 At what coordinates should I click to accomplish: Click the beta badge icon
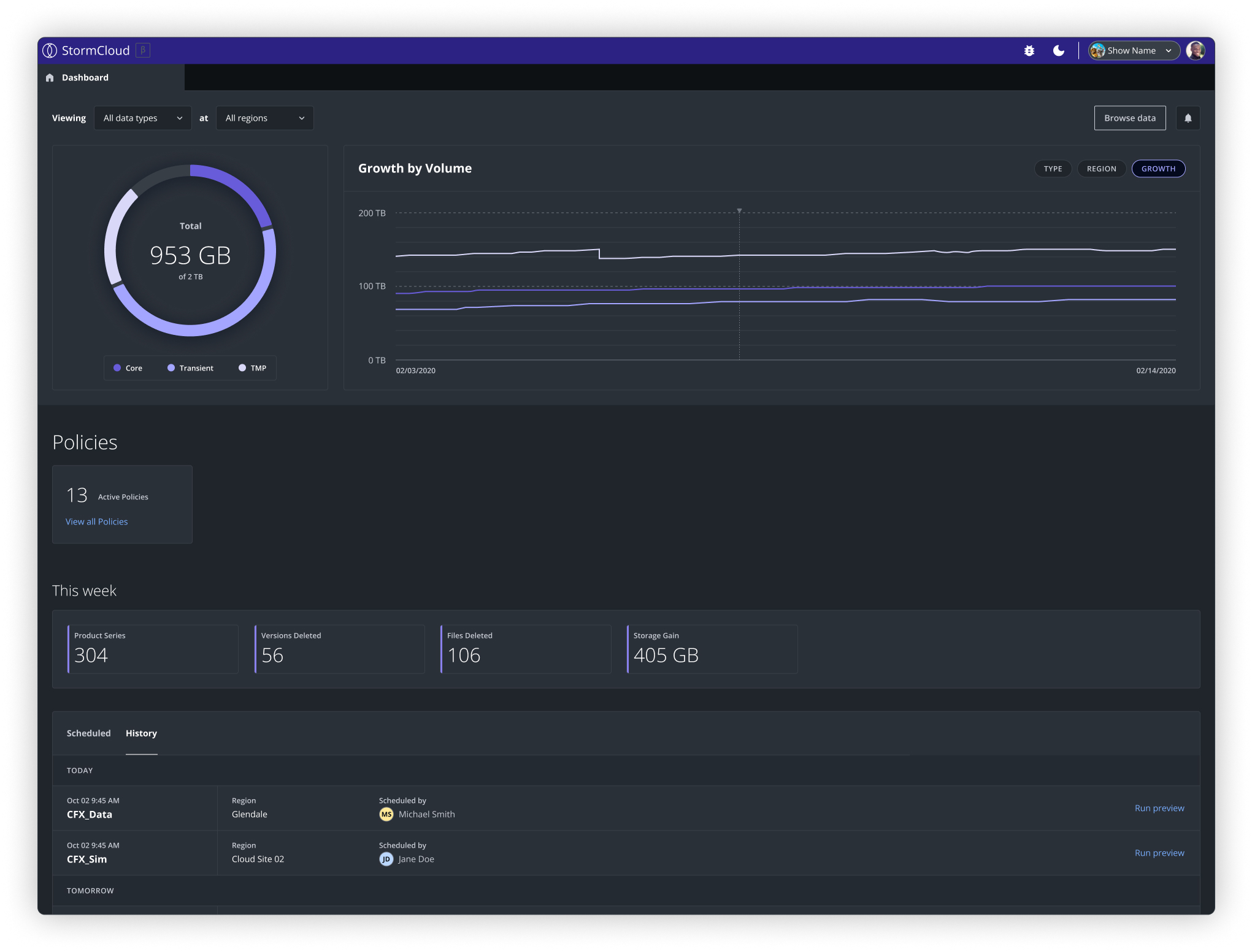point(143,50)
